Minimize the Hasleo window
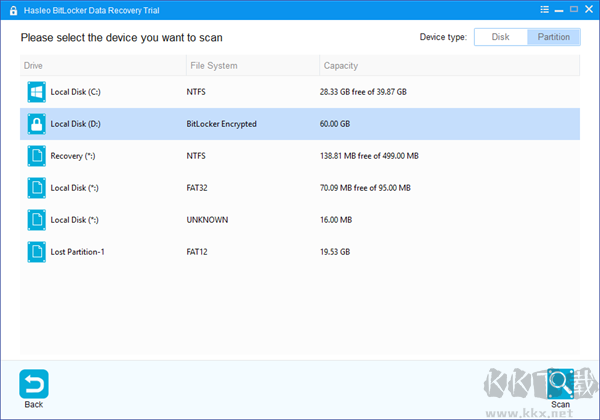This screenshot has height=420, width=600. 559,10
